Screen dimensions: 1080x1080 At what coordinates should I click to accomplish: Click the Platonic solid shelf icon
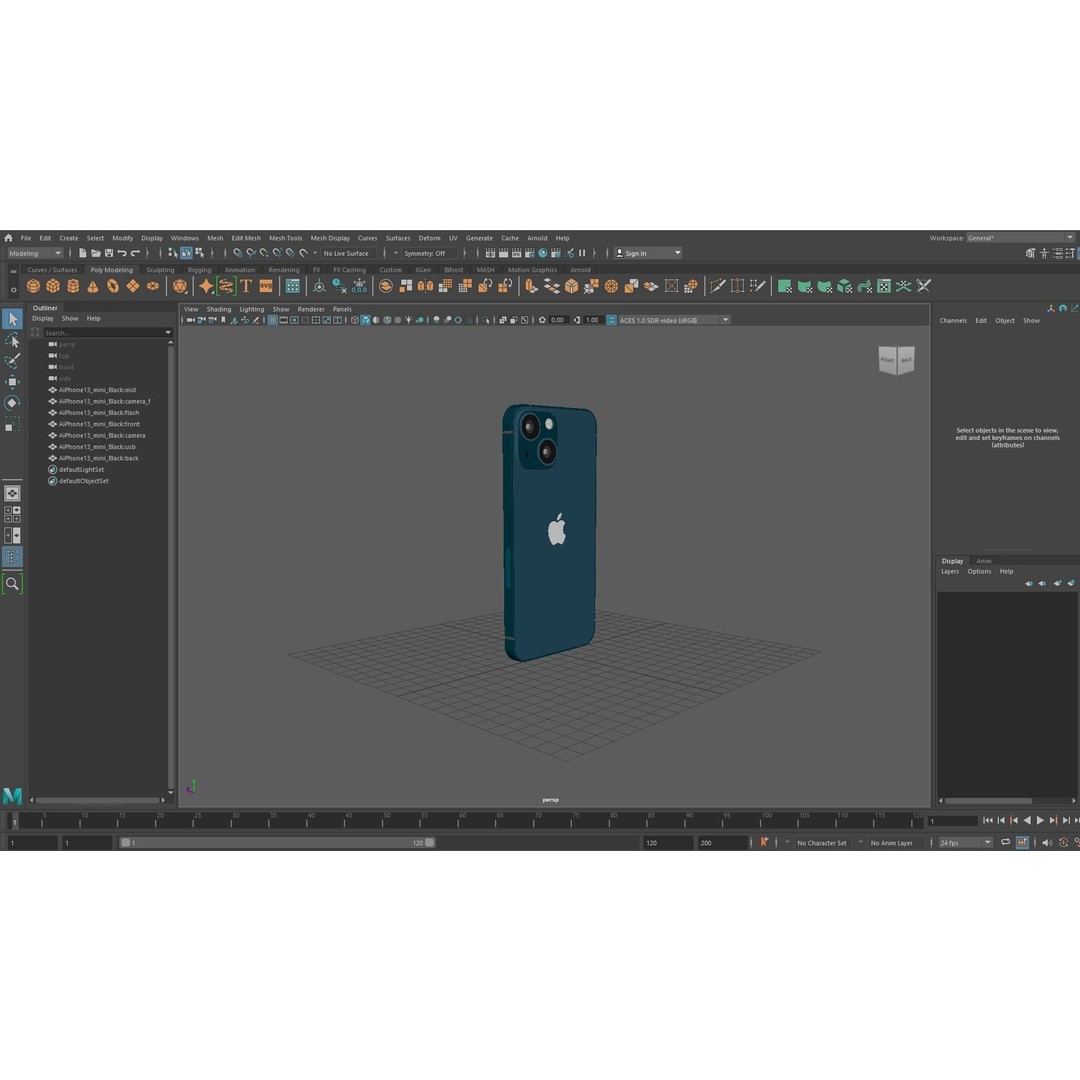(180, 286)
